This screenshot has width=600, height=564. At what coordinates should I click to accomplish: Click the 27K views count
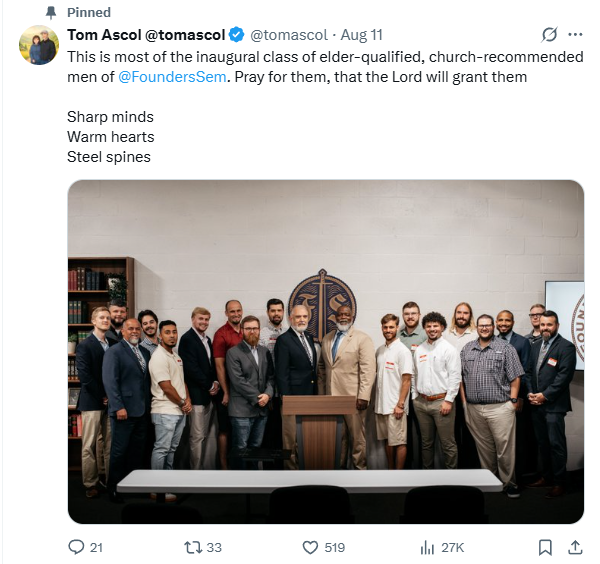pos(452,547)
